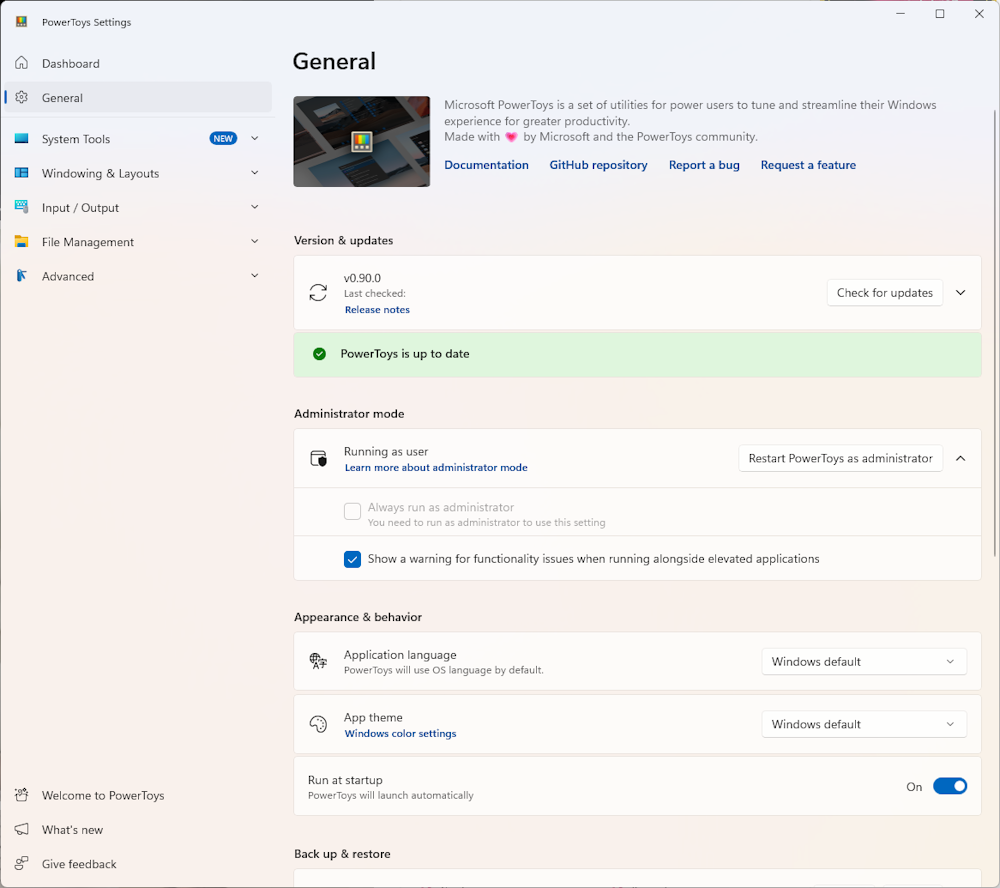
Task: Click the Back up & restore heading
Action: point(342,854)
